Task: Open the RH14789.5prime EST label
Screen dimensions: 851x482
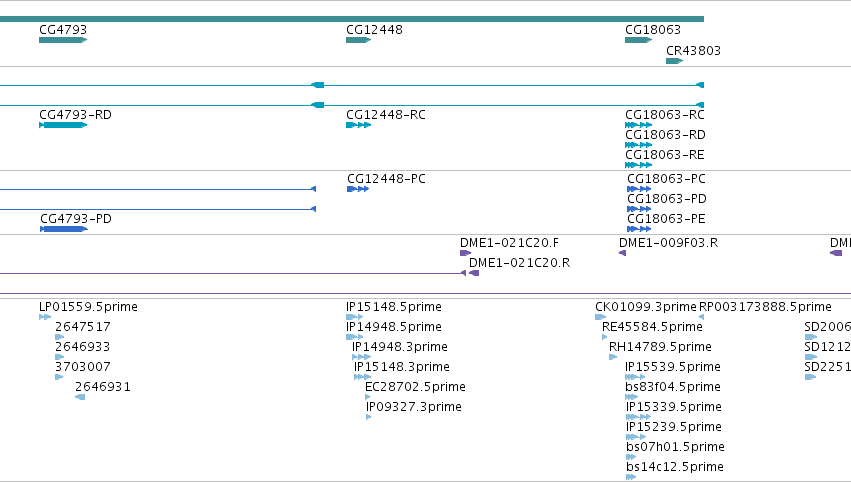Action: tap(660, 347)
